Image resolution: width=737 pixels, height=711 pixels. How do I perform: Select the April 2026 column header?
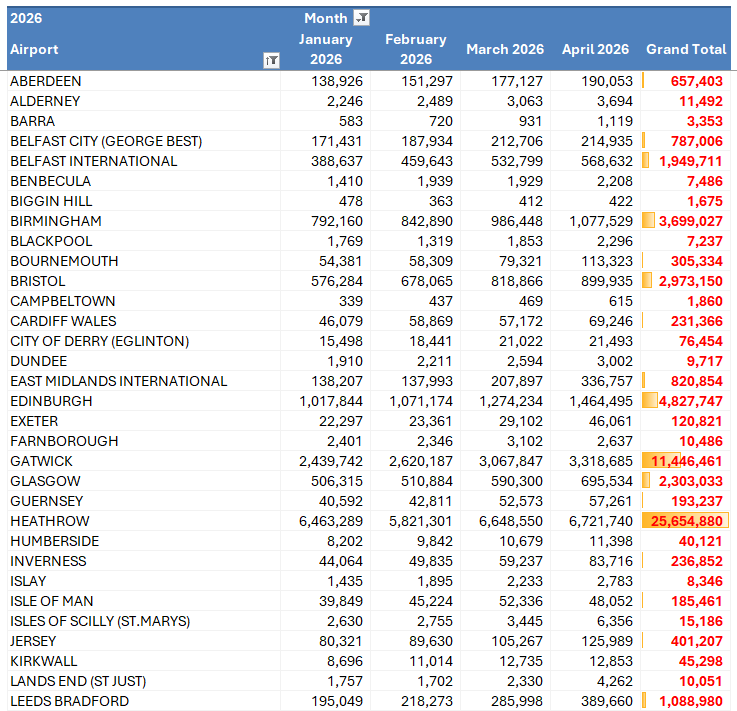click(596, 49)
